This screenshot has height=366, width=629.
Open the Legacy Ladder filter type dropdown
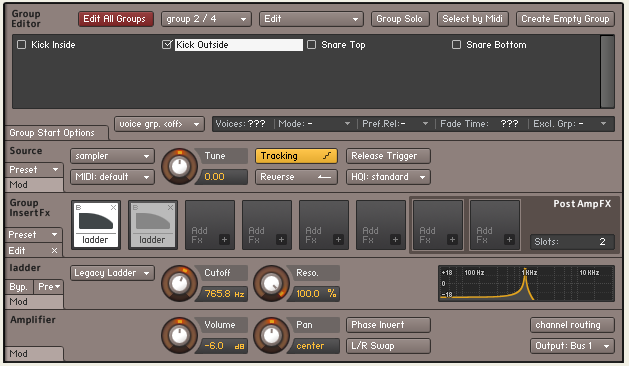click(112, 273)
